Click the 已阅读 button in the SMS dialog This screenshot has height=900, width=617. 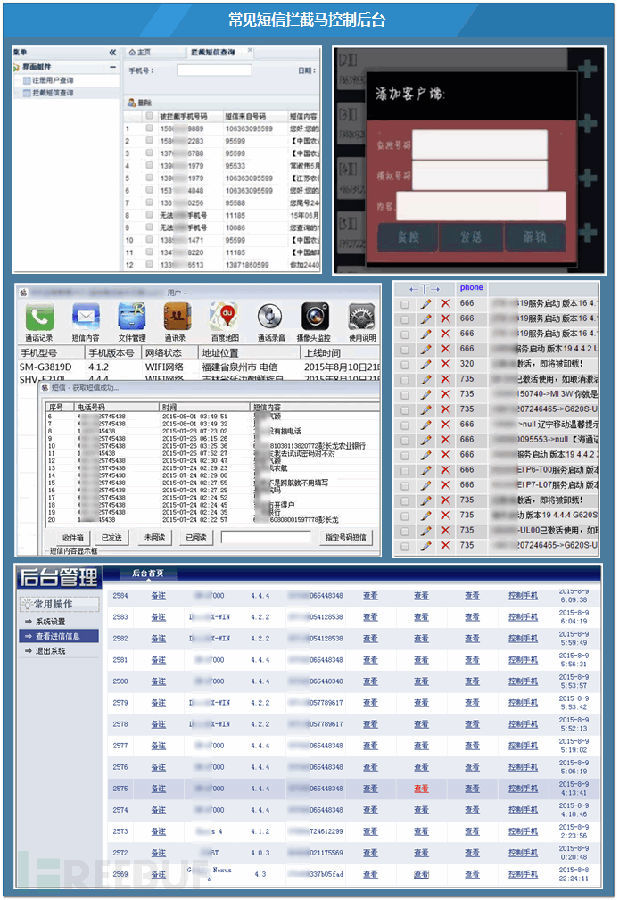tap(196, 537)
